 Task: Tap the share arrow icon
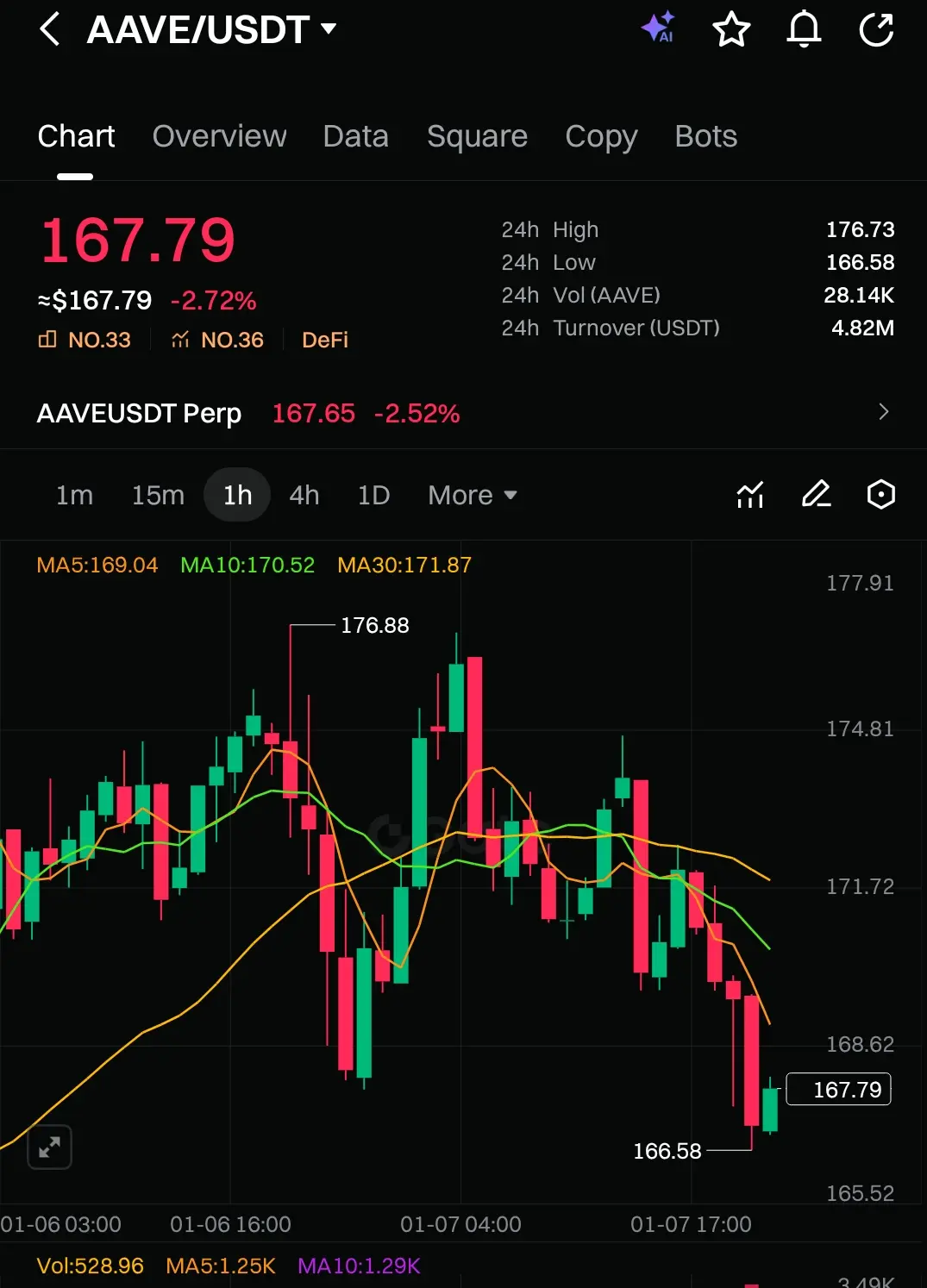point(876,29)
